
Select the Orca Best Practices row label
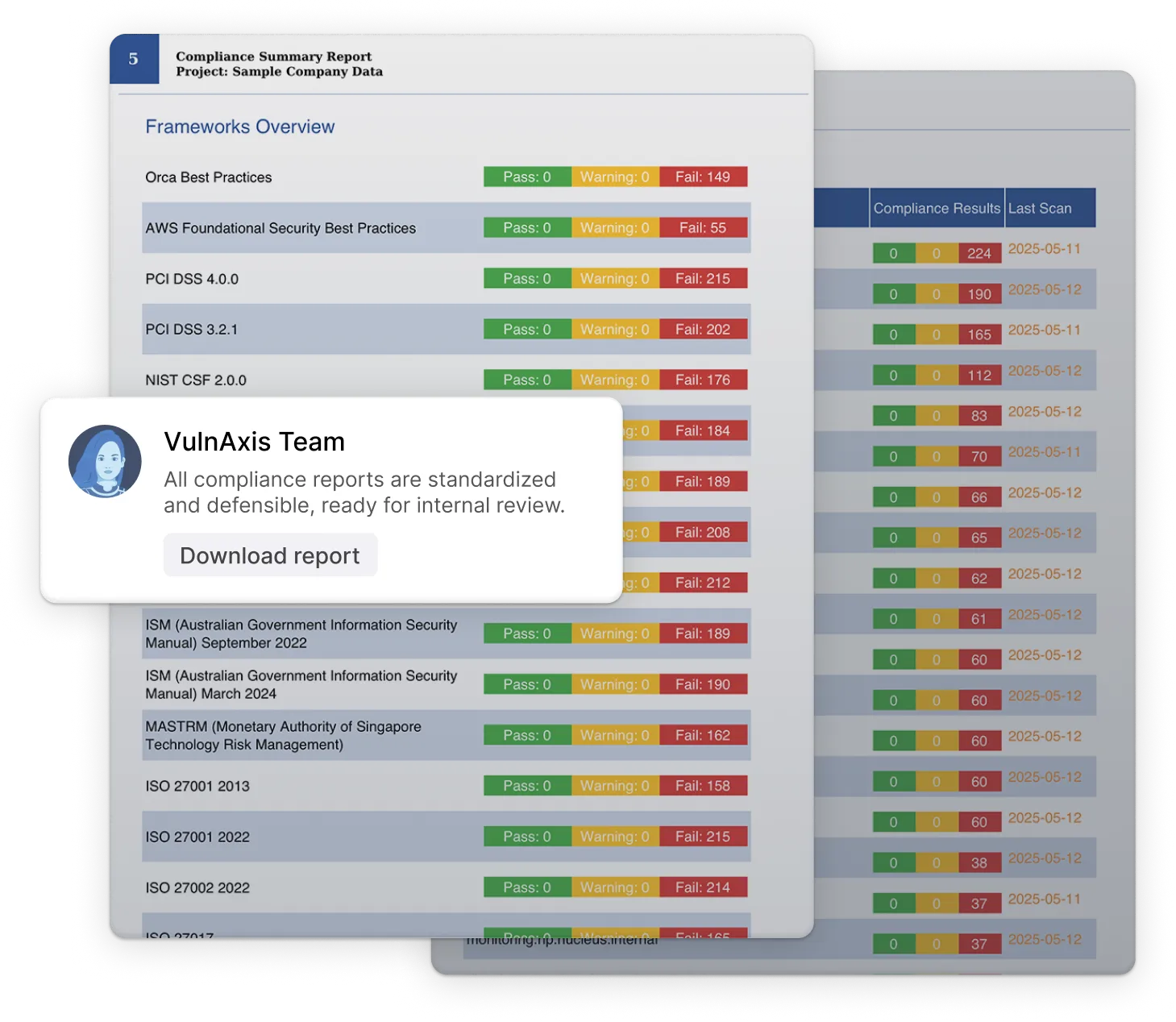tap(208, 177)
